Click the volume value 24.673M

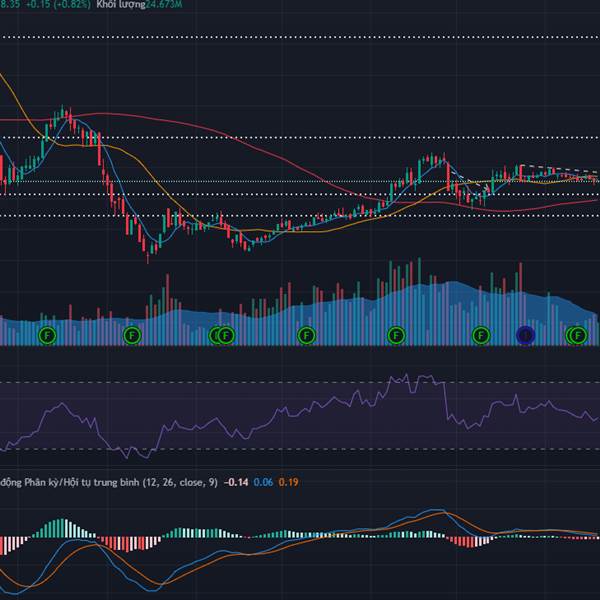point(164,5)
